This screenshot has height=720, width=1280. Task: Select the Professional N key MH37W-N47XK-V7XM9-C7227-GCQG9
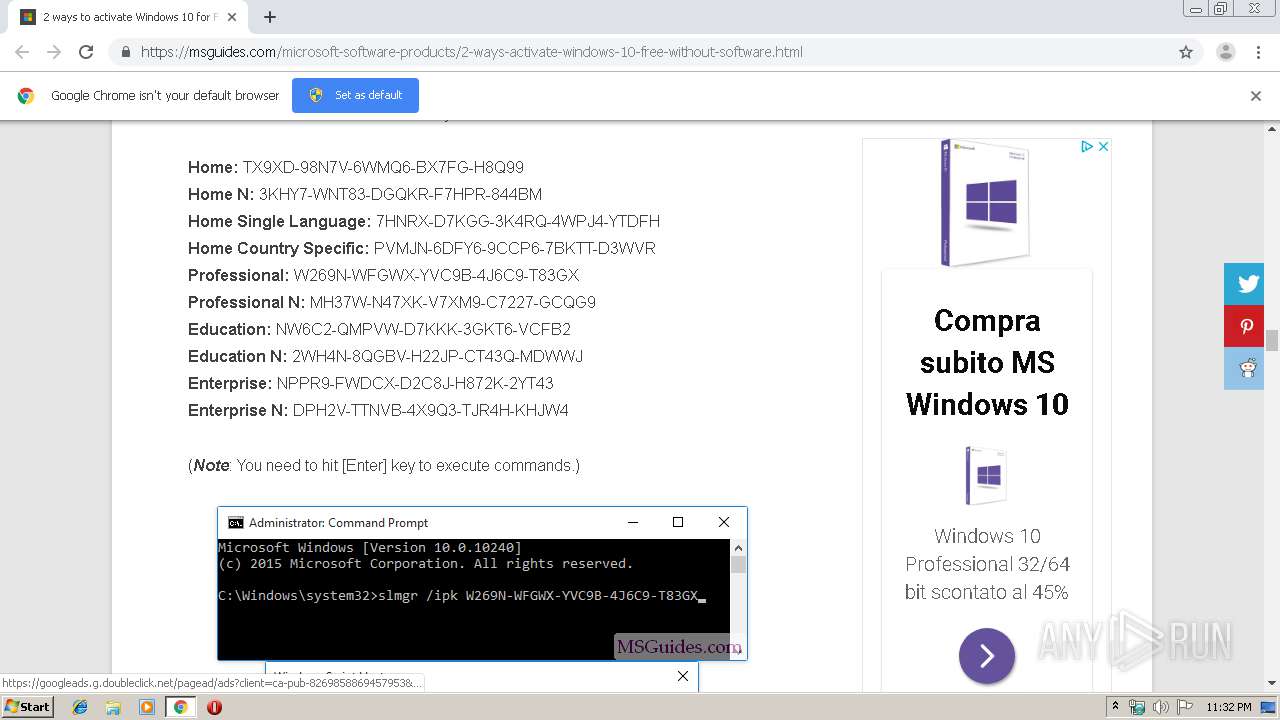coord(453,302)
